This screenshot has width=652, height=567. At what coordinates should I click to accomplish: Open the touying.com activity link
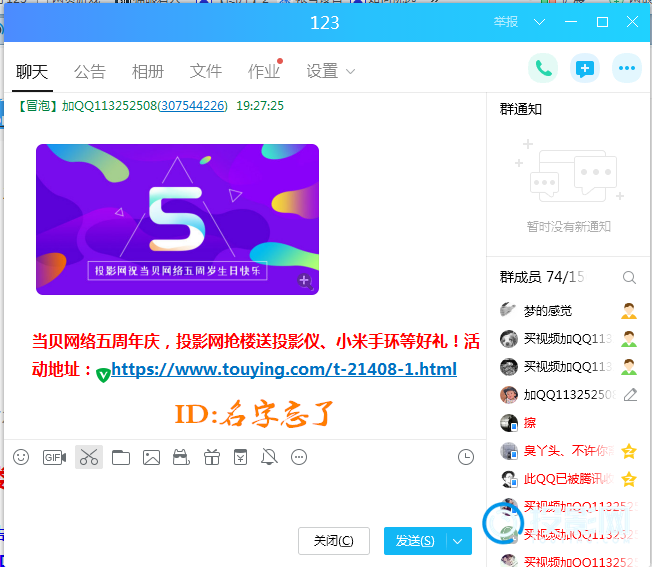[x=284, y=369]
